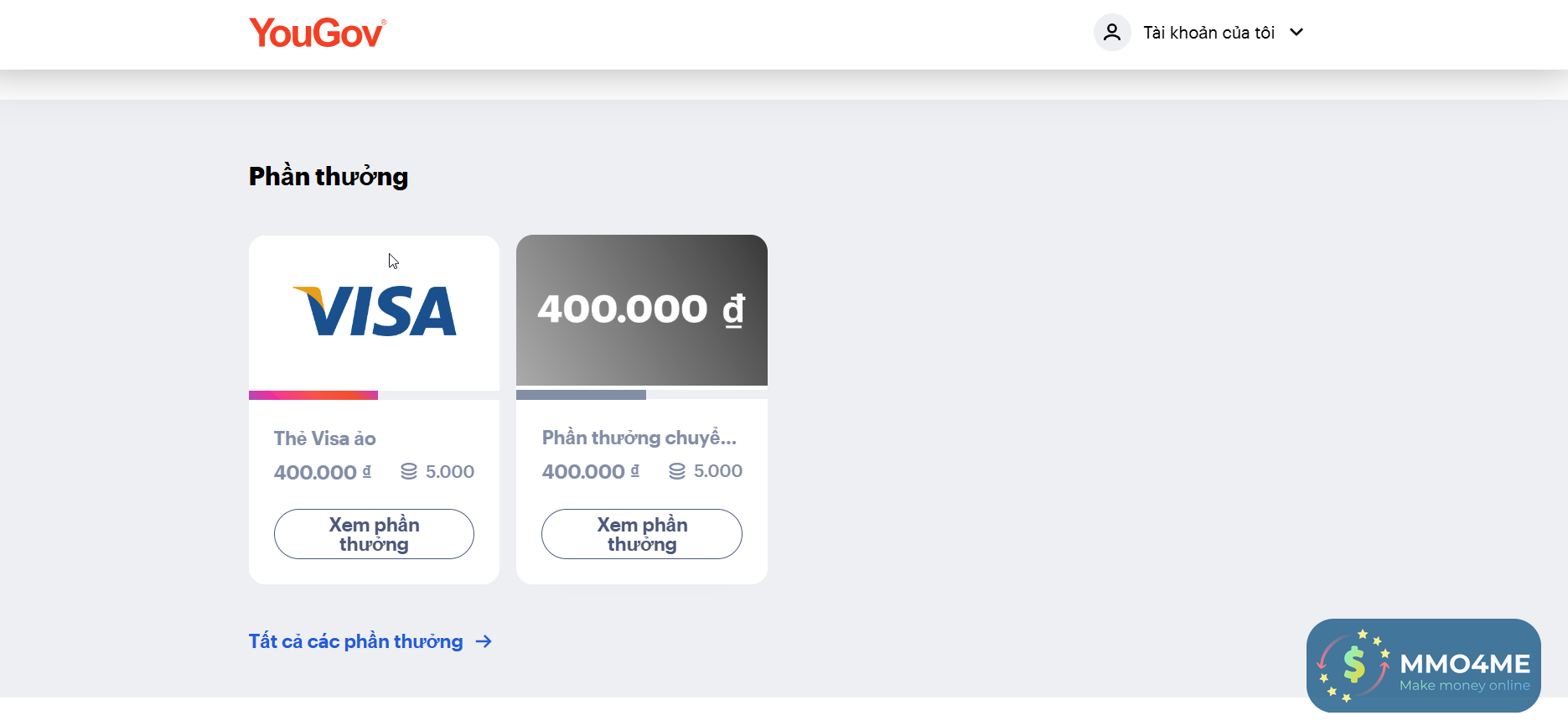Click the transfer reward's gray progress bar
Viewport: 1568px width, 726px height.
tap(581, 395)
